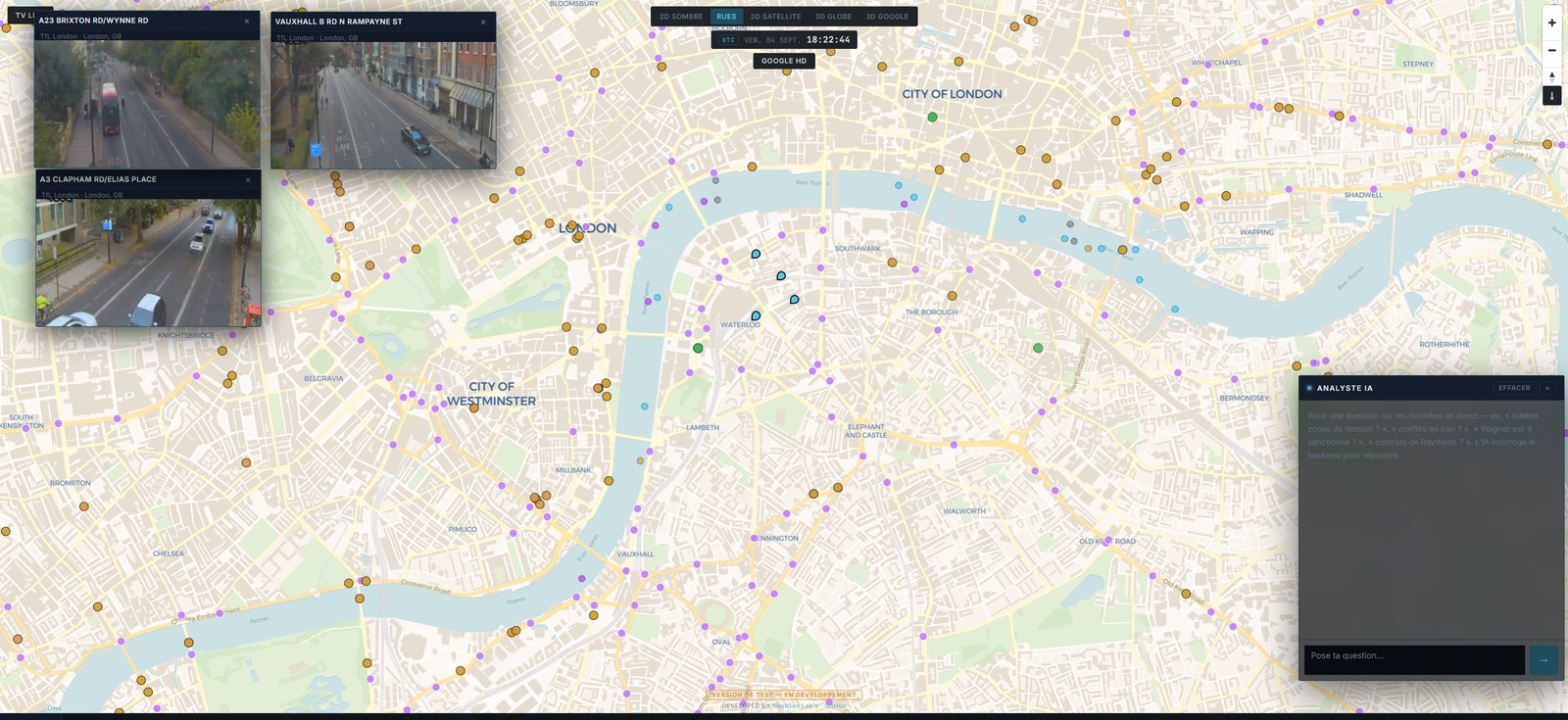Click the green marker in City of London

click(x=932, y=118)
